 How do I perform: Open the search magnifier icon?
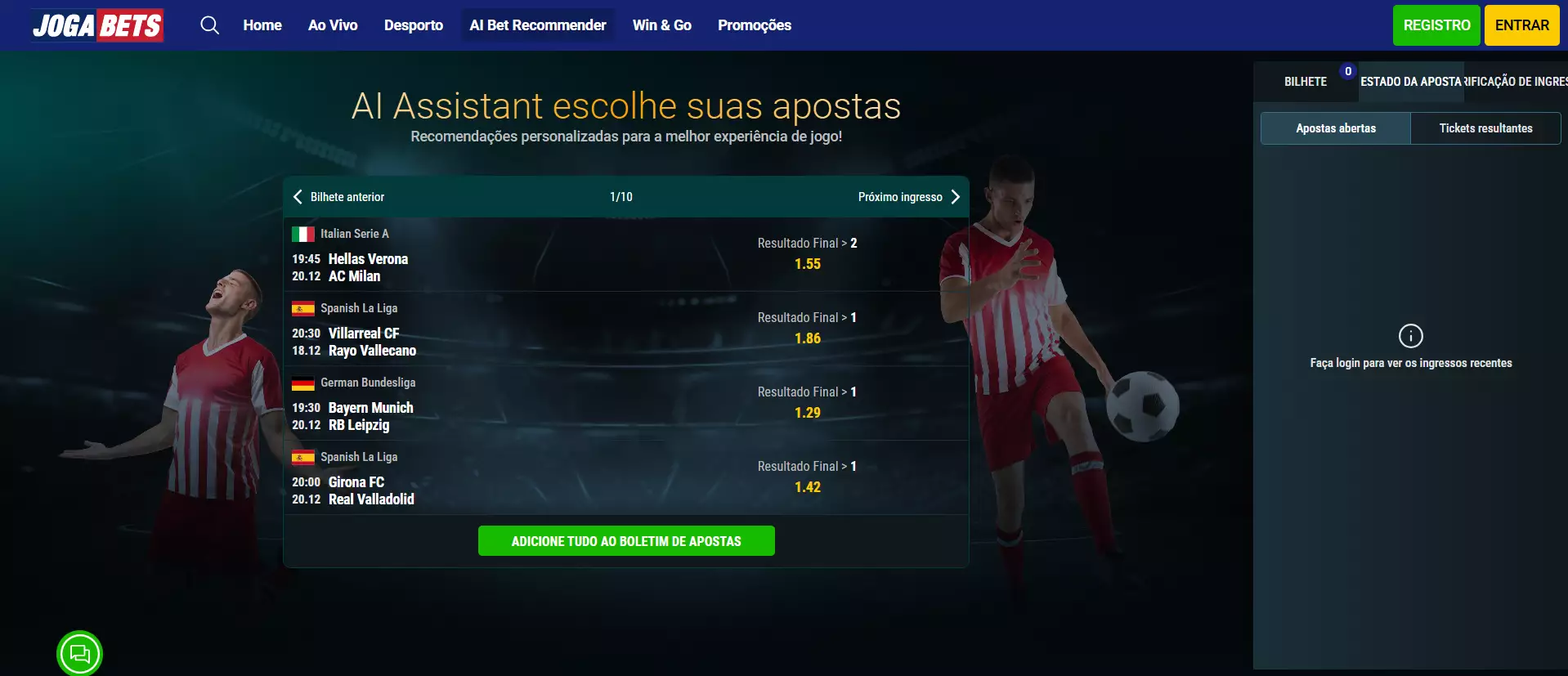(x=210, y=25)
